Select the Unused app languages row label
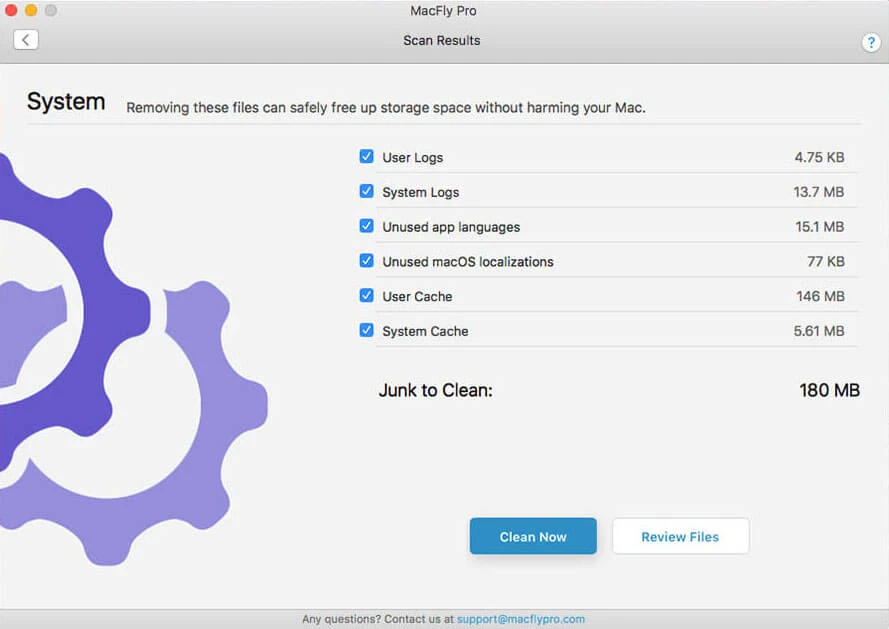This screenshot has width=889, height=629. tap(451, 227)
